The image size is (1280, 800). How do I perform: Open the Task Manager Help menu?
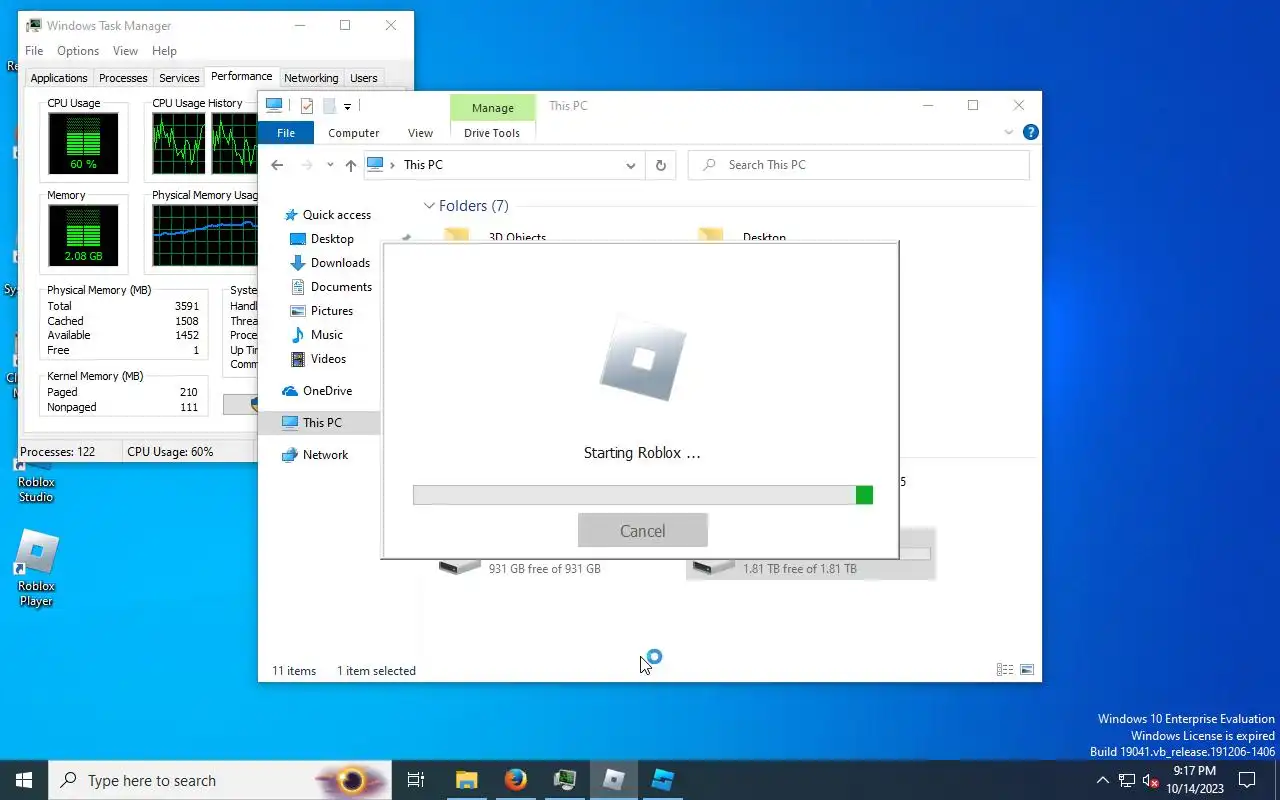(164, 51)
